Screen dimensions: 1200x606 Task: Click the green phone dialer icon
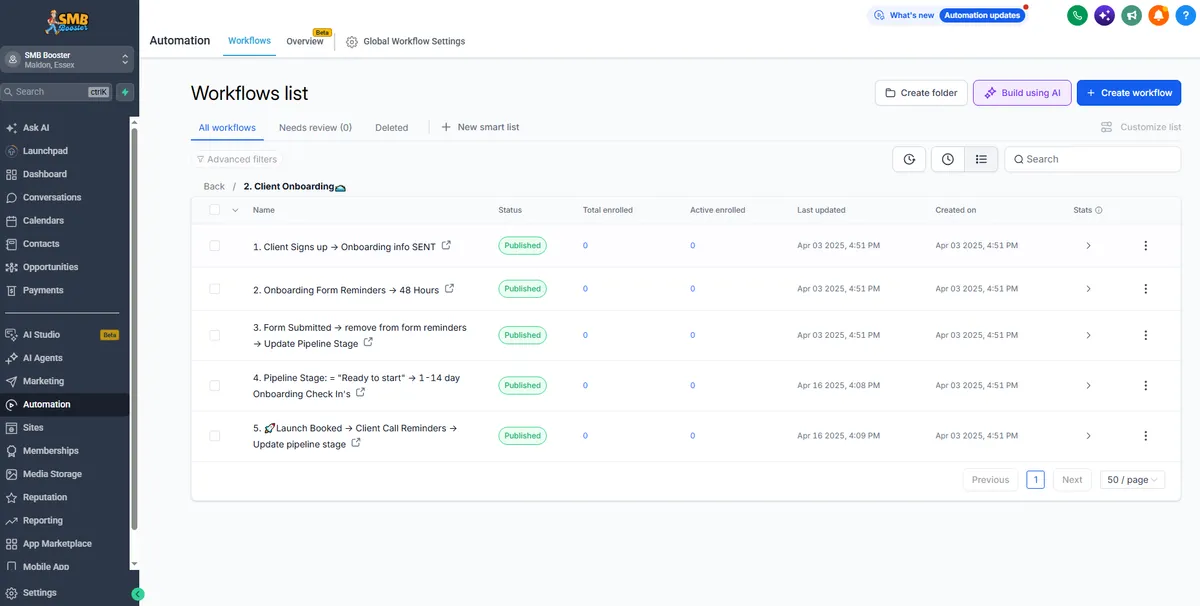click(x=1077, y=15)
